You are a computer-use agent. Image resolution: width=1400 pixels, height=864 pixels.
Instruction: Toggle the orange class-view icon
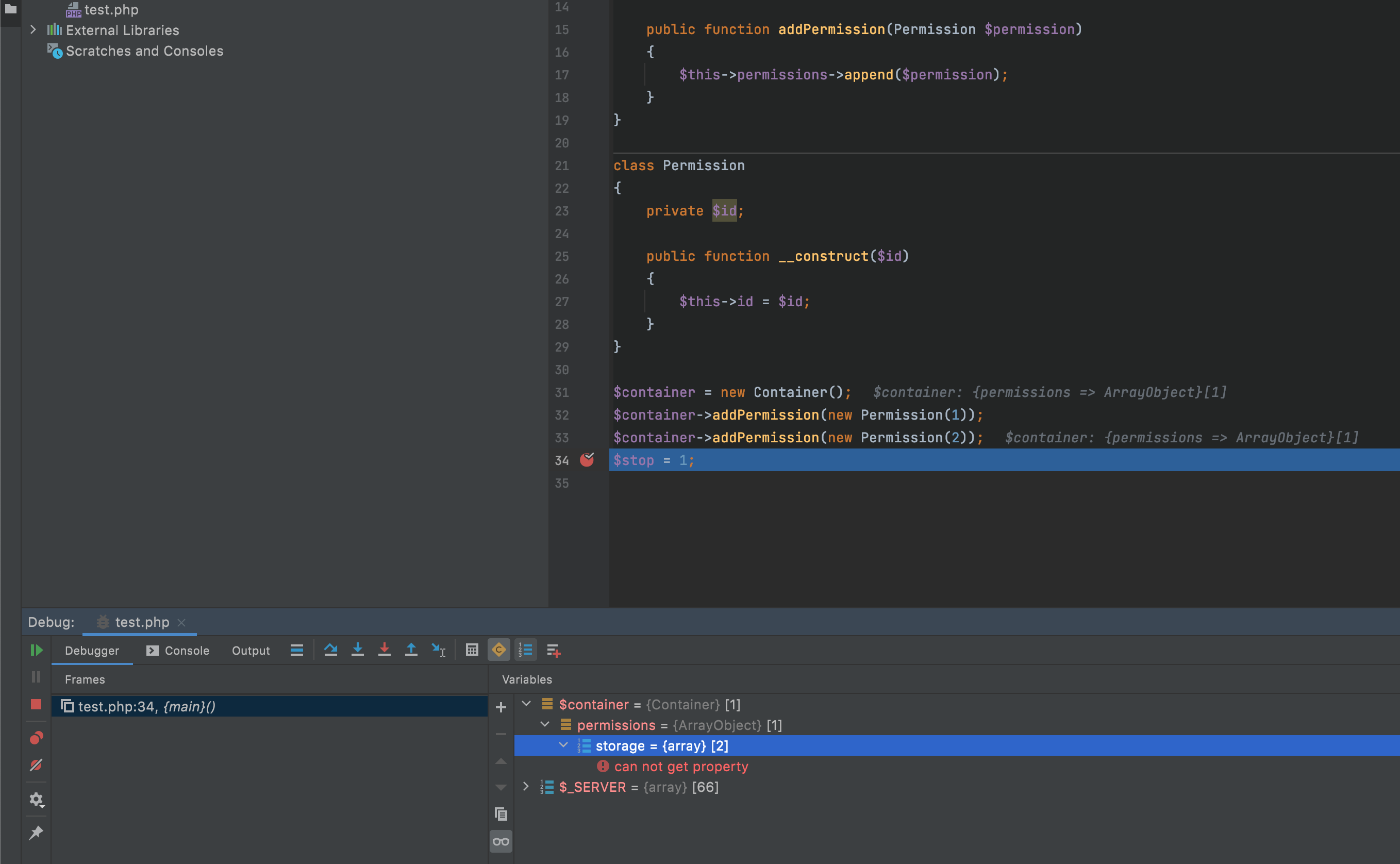pos(498,650)
